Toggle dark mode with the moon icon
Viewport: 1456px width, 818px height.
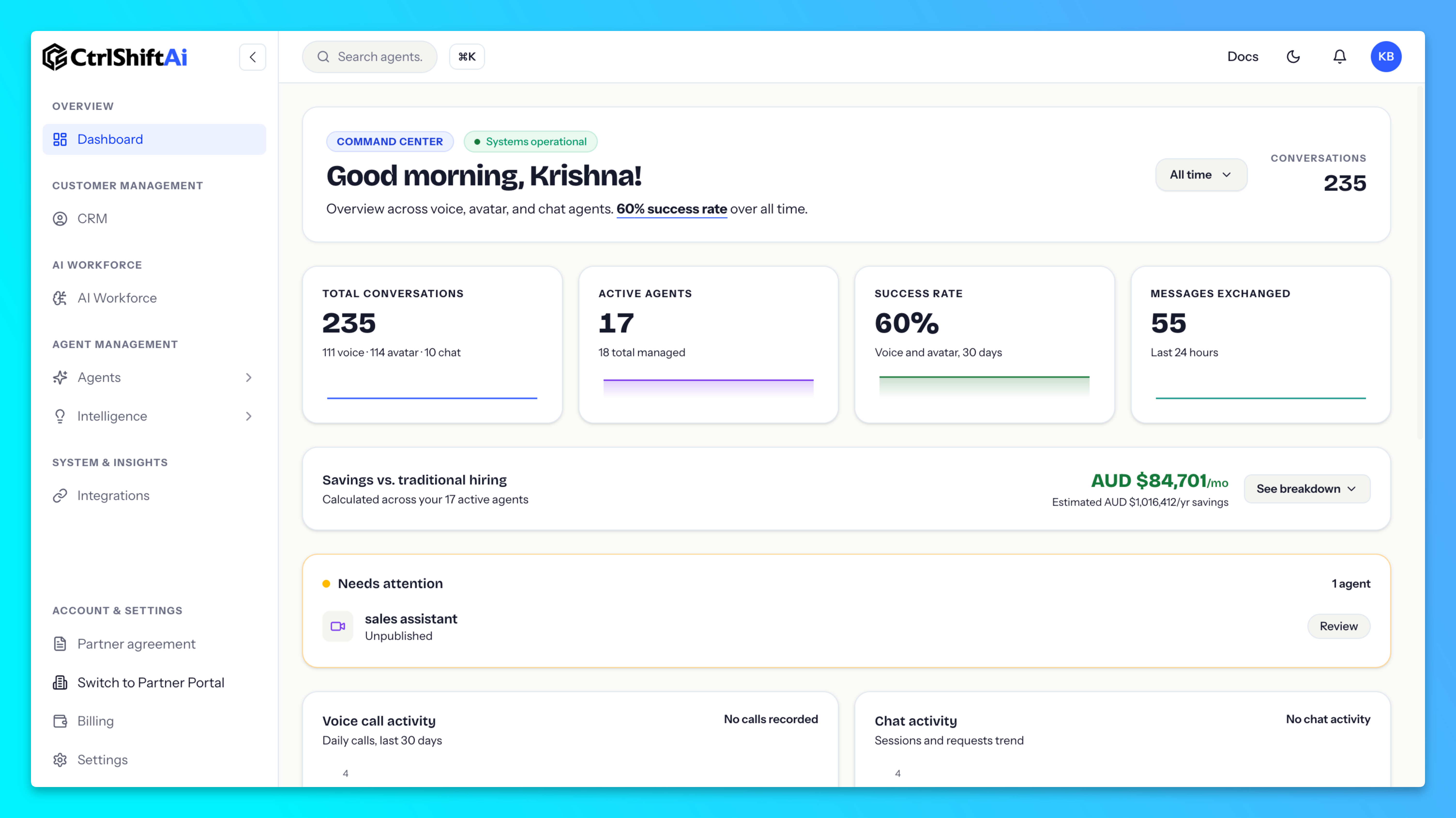tap(1293, 57)
